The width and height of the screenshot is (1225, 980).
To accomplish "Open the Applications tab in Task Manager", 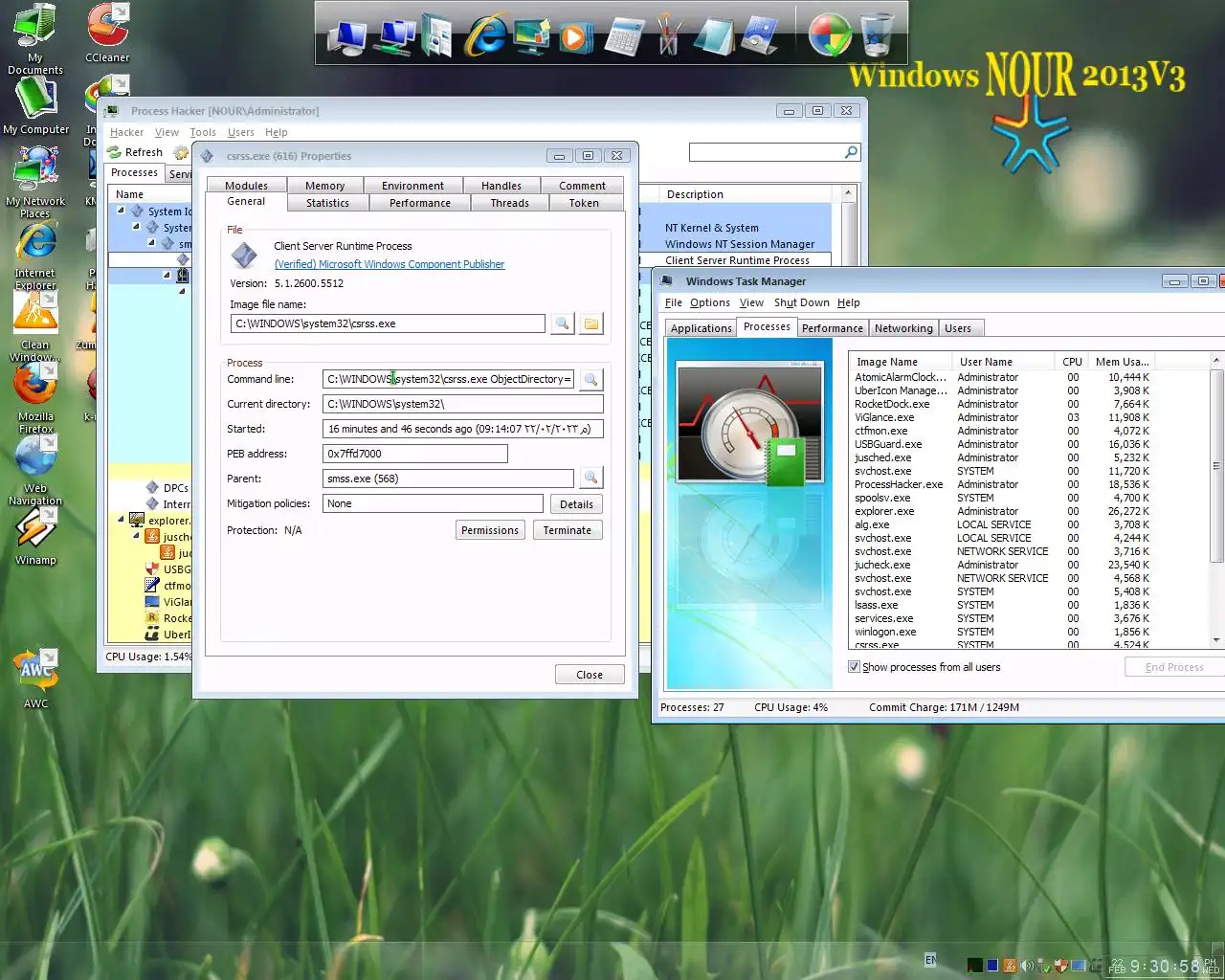I will (702, 328).
